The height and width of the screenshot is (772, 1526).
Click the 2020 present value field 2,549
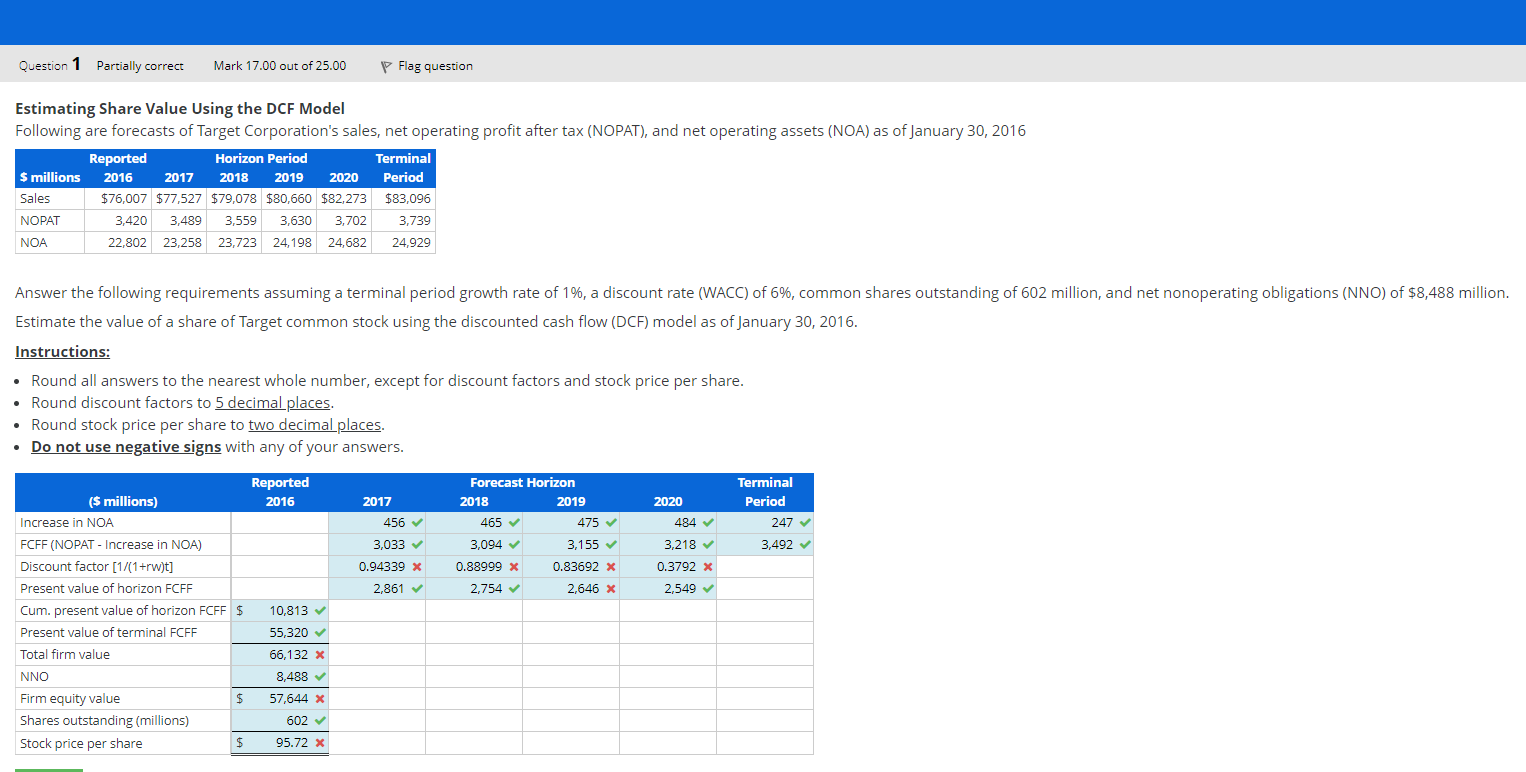(x=668, y=588)
